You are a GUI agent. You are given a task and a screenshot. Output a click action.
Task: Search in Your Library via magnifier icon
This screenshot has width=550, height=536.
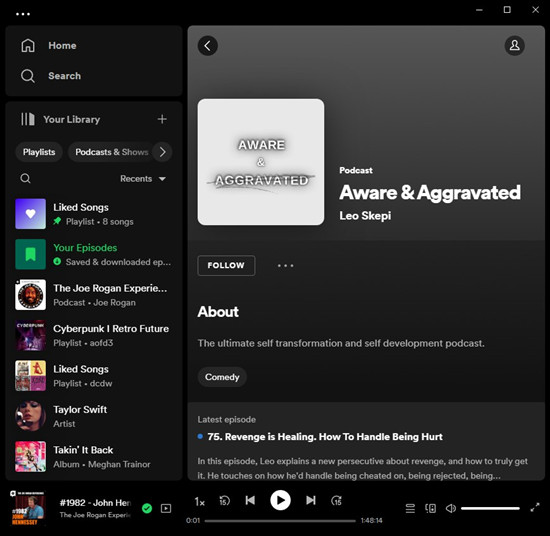25,179
